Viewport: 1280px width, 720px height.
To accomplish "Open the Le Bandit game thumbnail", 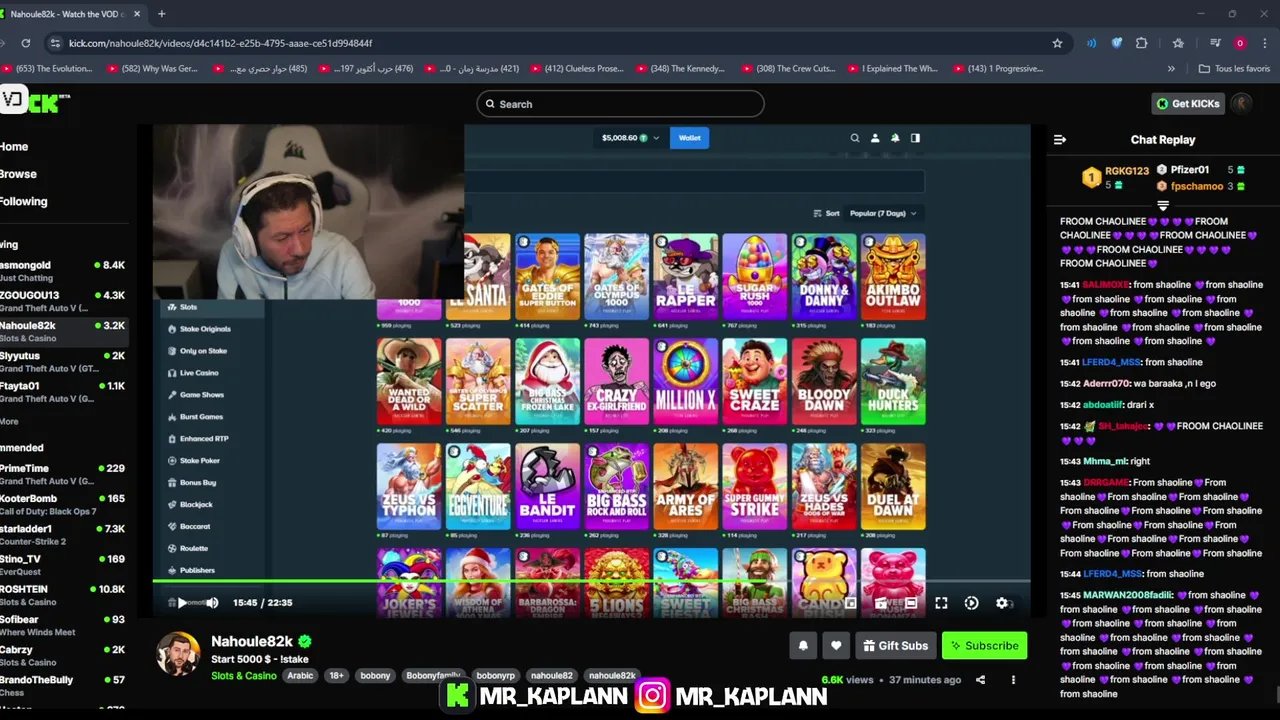I will 548,485.
